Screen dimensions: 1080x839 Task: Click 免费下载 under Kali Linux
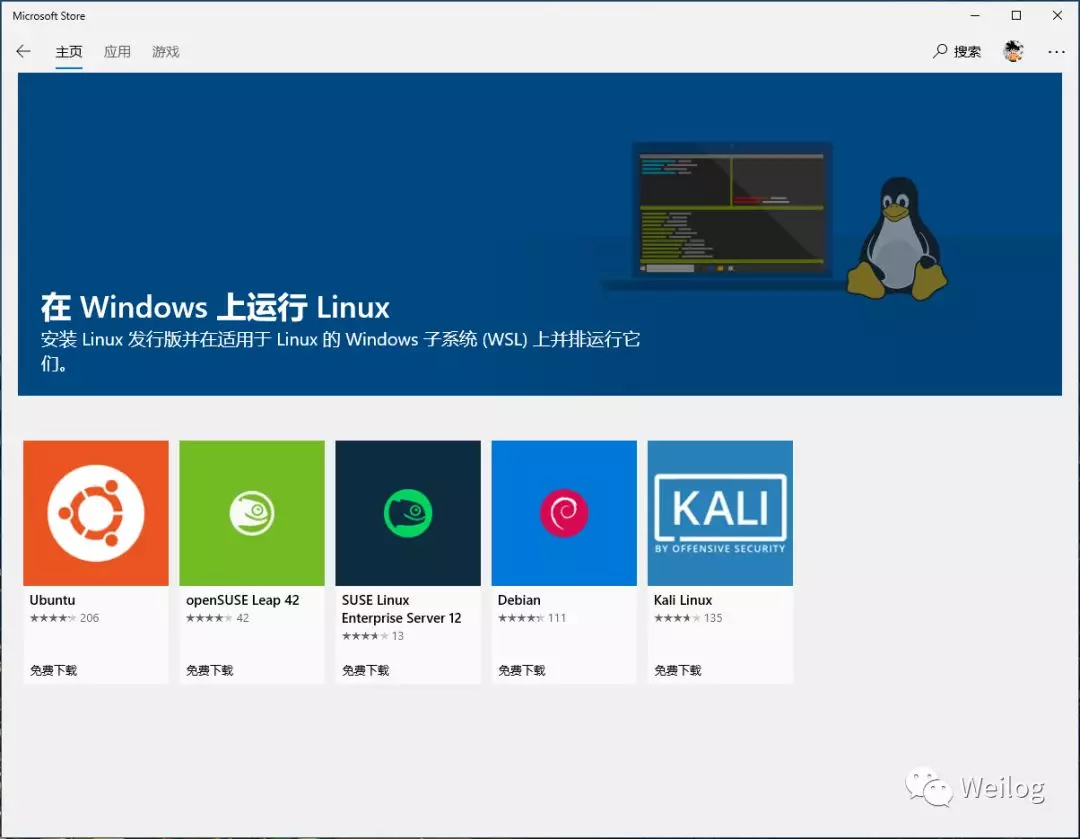click(x=678, y=670)
